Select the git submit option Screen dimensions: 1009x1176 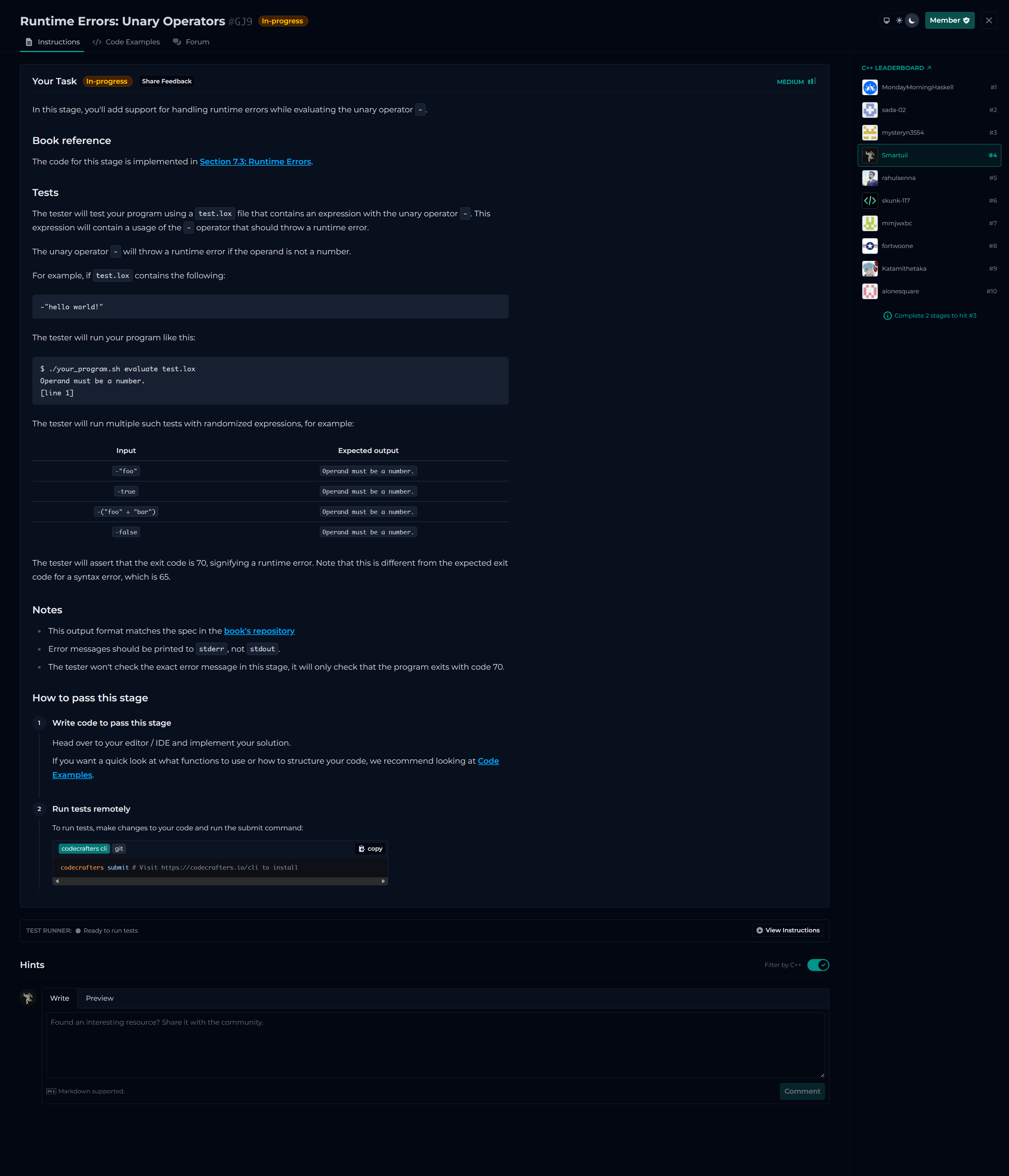click(119, 849)
